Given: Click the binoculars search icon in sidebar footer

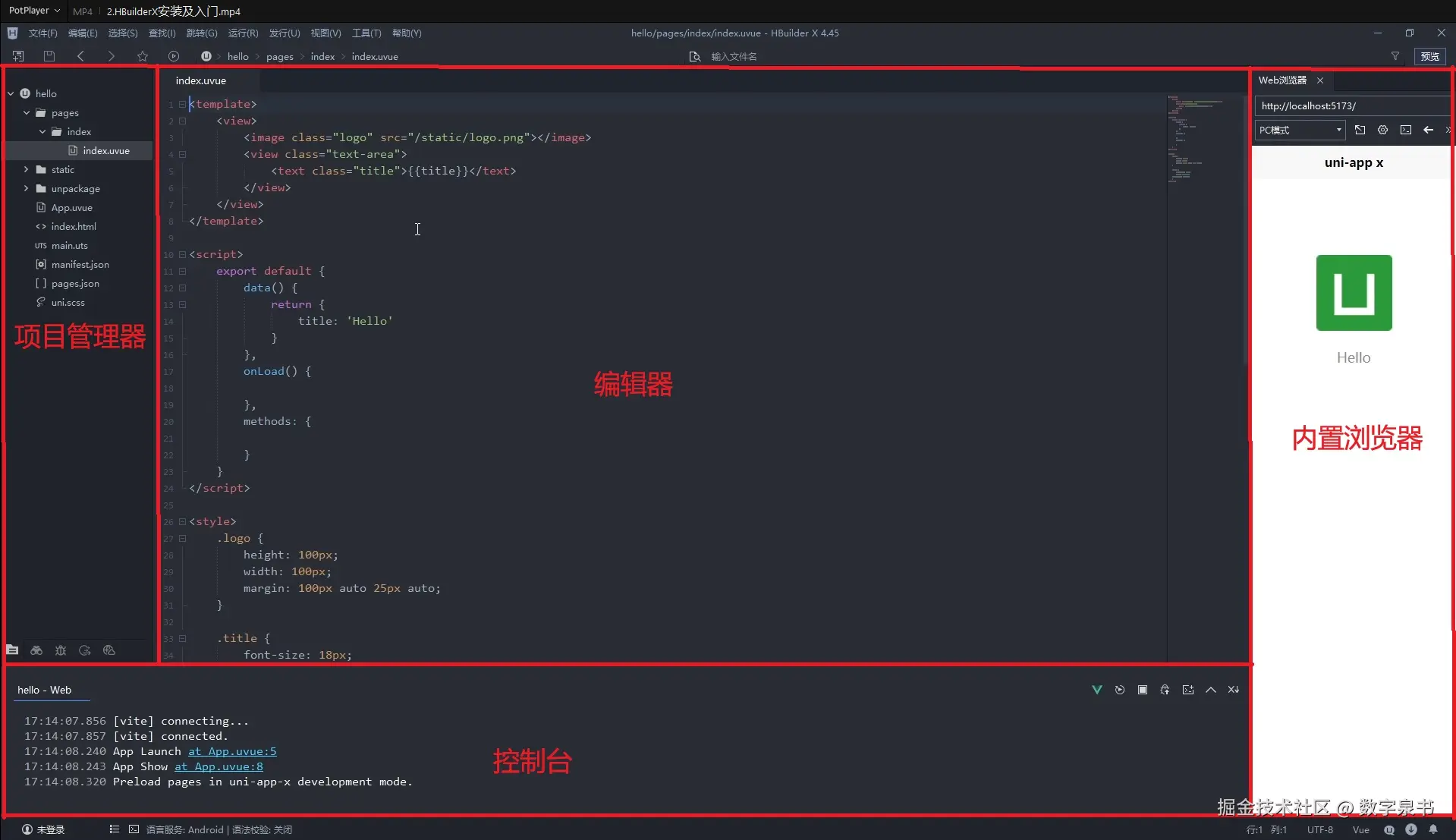Looking at the screenshot, I should tap(36, 650).
